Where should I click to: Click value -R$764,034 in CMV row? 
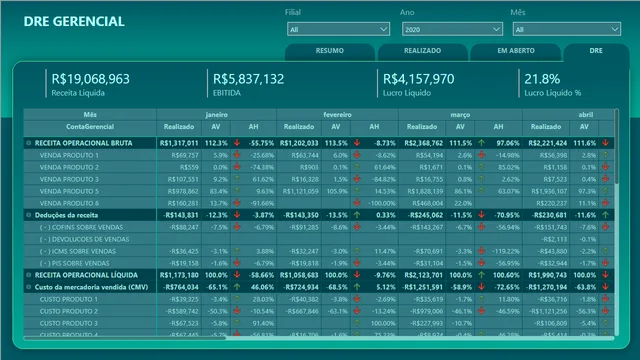181,287
